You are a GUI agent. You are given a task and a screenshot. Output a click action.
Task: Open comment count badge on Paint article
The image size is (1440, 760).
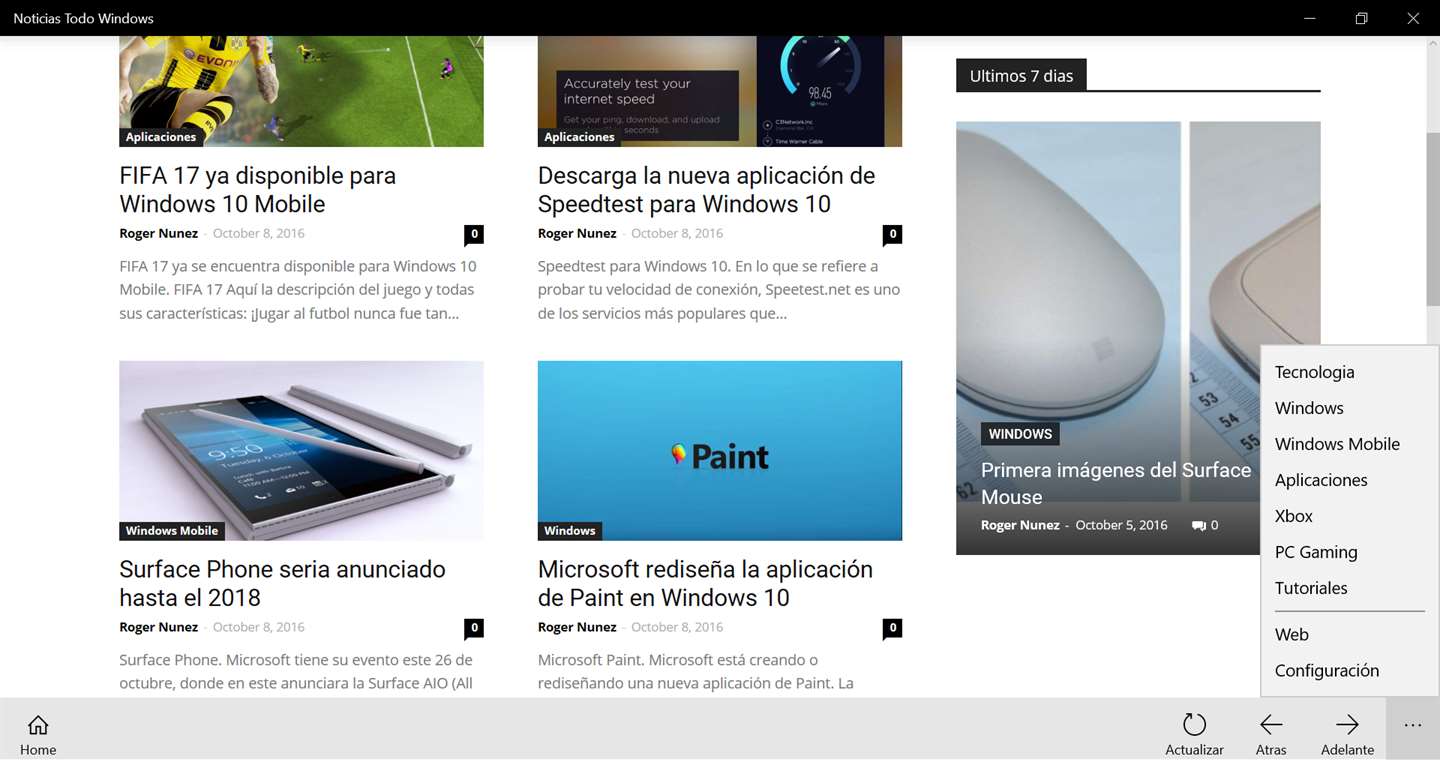(x=892, y=628)
